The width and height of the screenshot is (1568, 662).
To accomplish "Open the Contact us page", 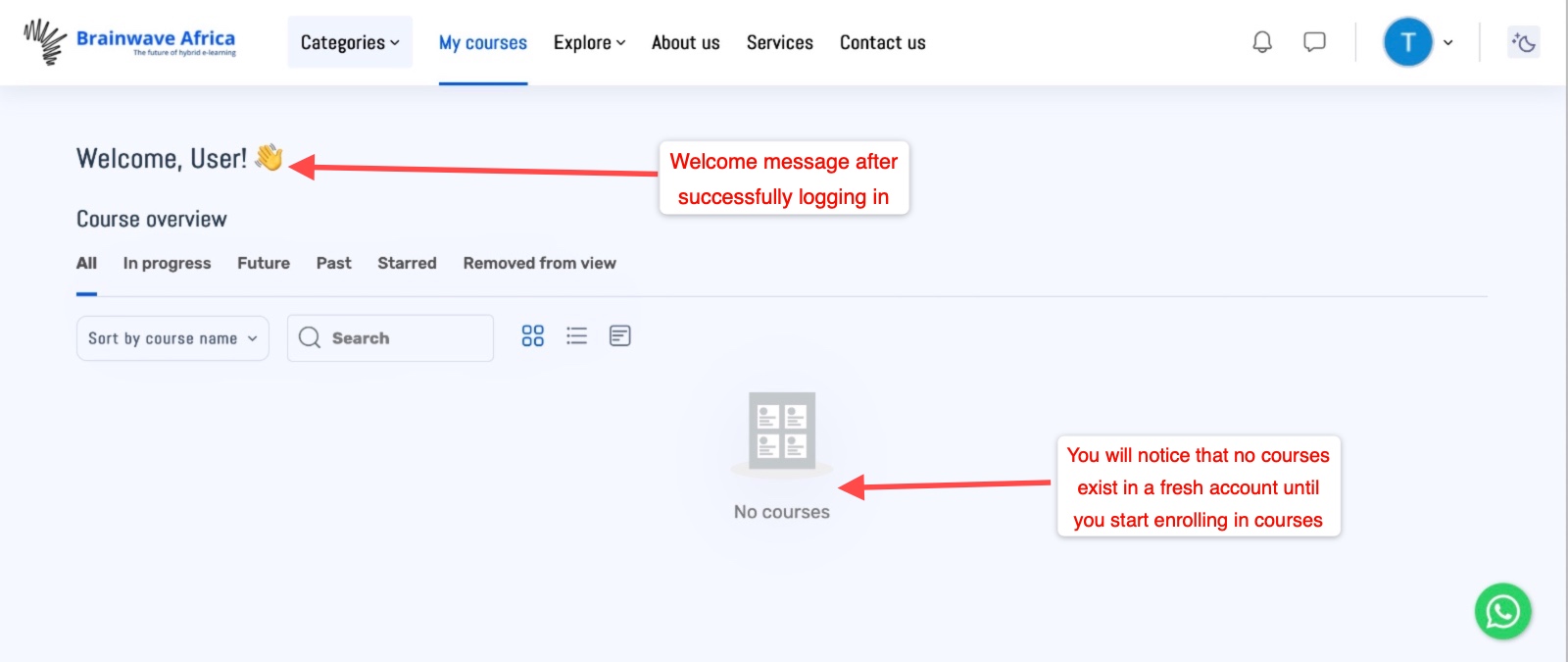I will tap(882, 42).
